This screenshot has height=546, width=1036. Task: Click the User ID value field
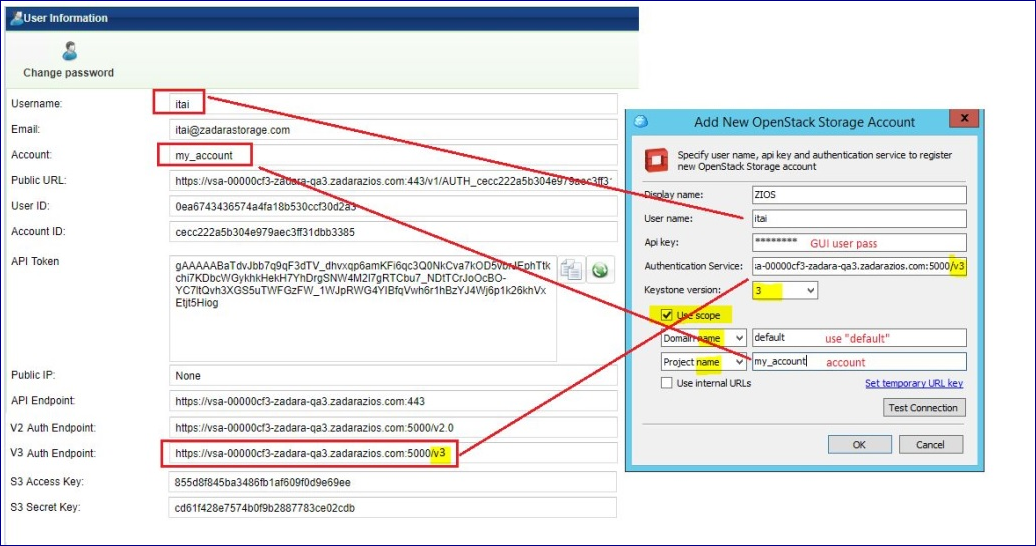coord(393,206)
